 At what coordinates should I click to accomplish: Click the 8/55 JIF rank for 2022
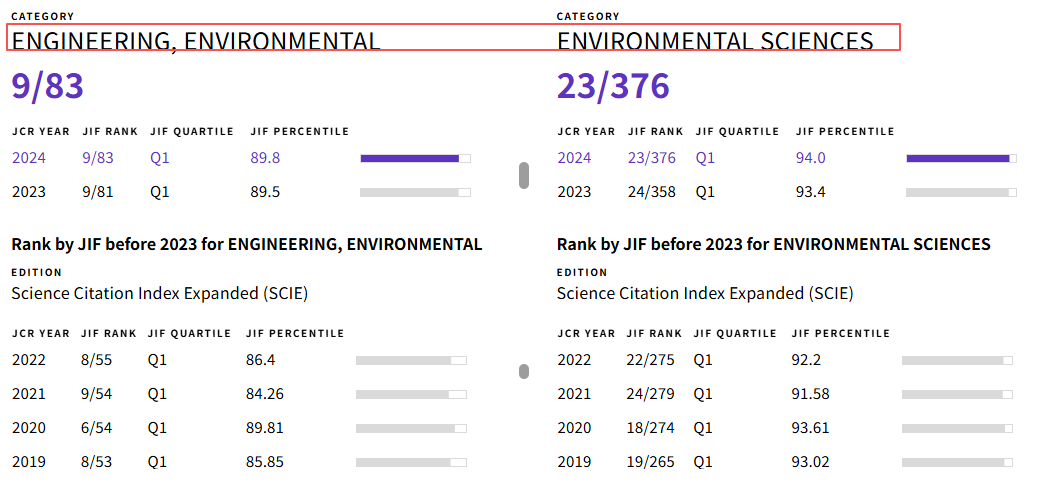[97, 360]
